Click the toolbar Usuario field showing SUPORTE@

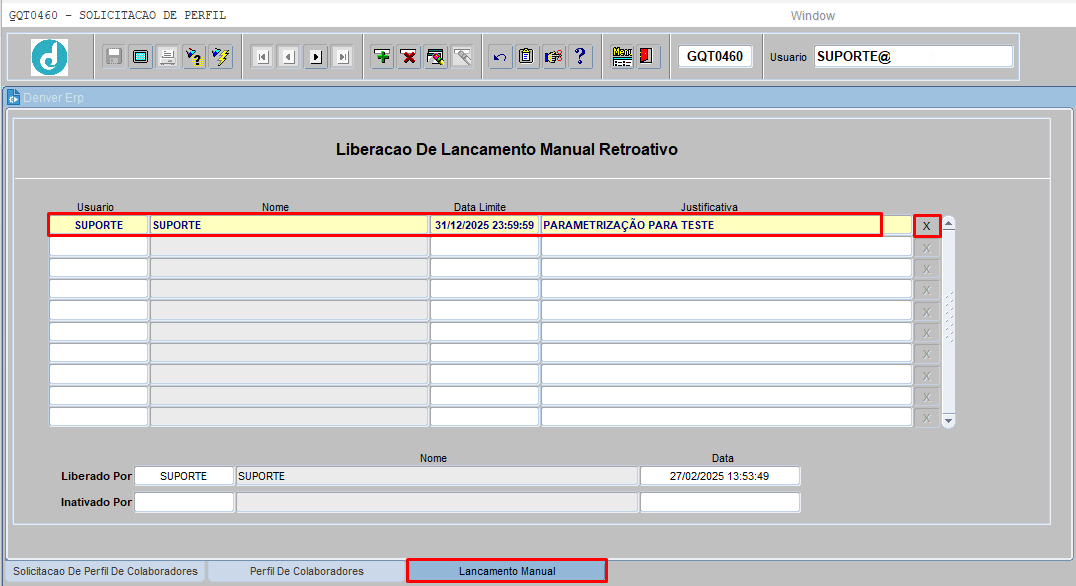tap(913, 56)
